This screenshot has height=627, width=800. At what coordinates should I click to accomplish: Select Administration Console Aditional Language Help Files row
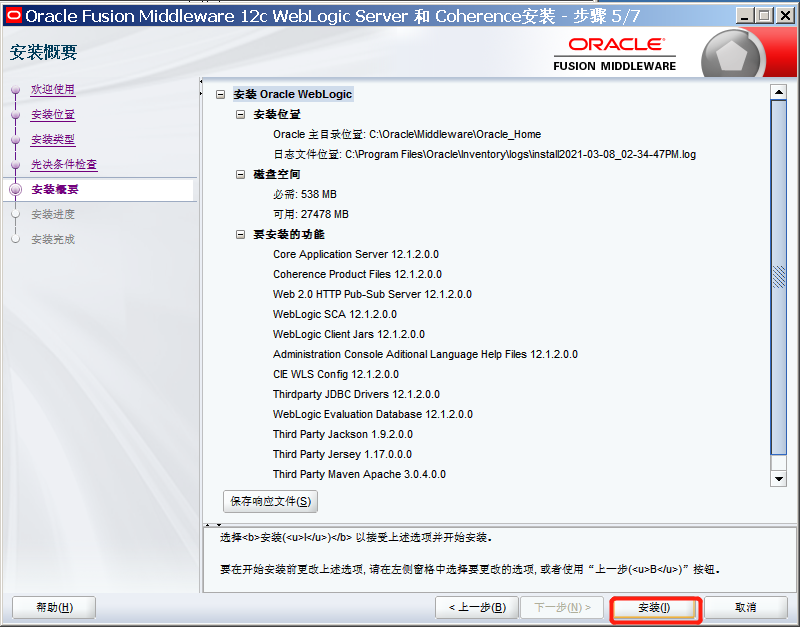[x=426, y=354]
